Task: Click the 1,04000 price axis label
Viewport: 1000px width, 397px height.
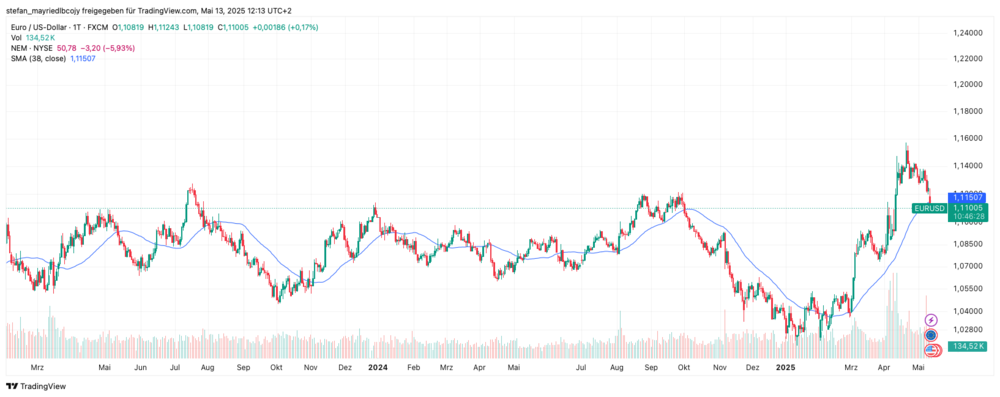Action: click(967, 311)
